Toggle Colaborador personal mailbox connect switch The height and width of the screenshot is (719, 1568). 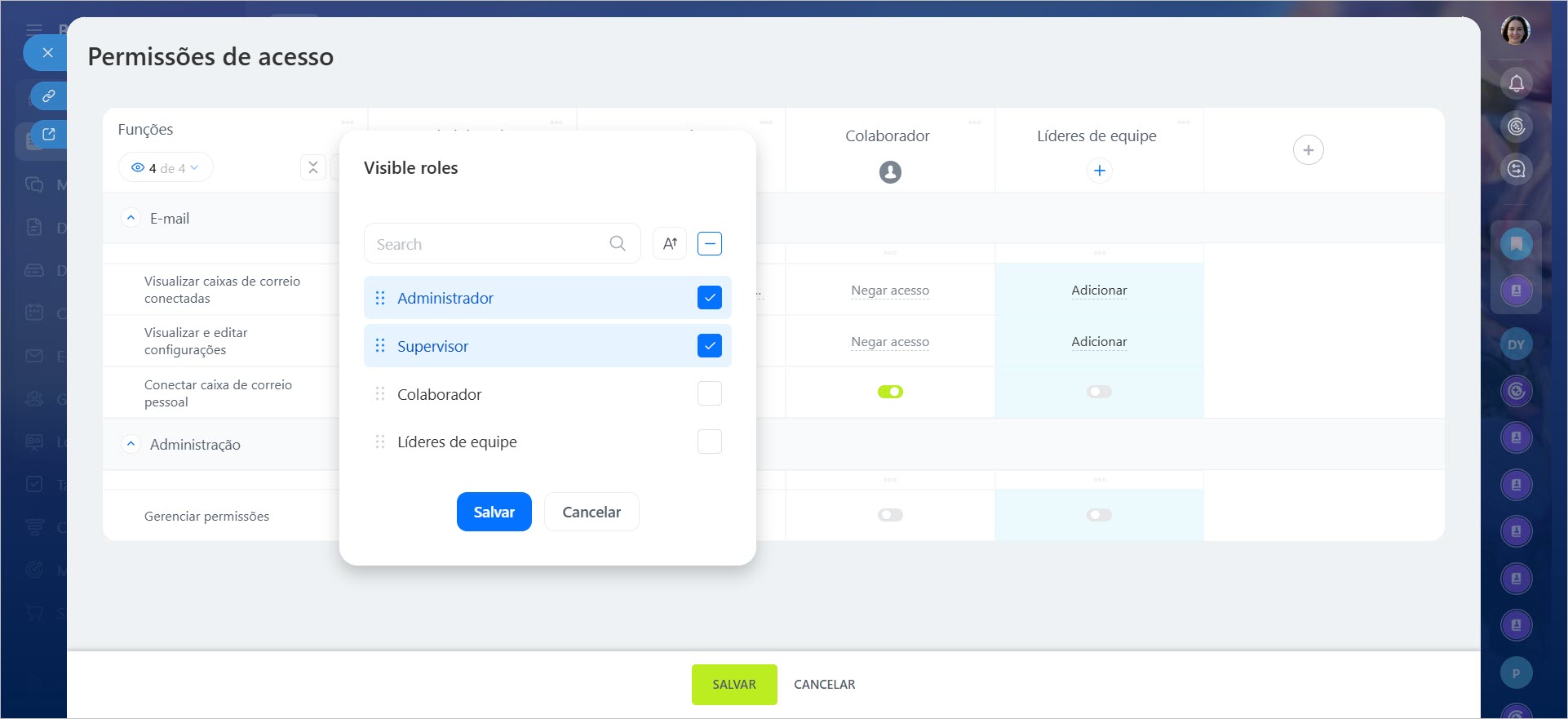890,392
